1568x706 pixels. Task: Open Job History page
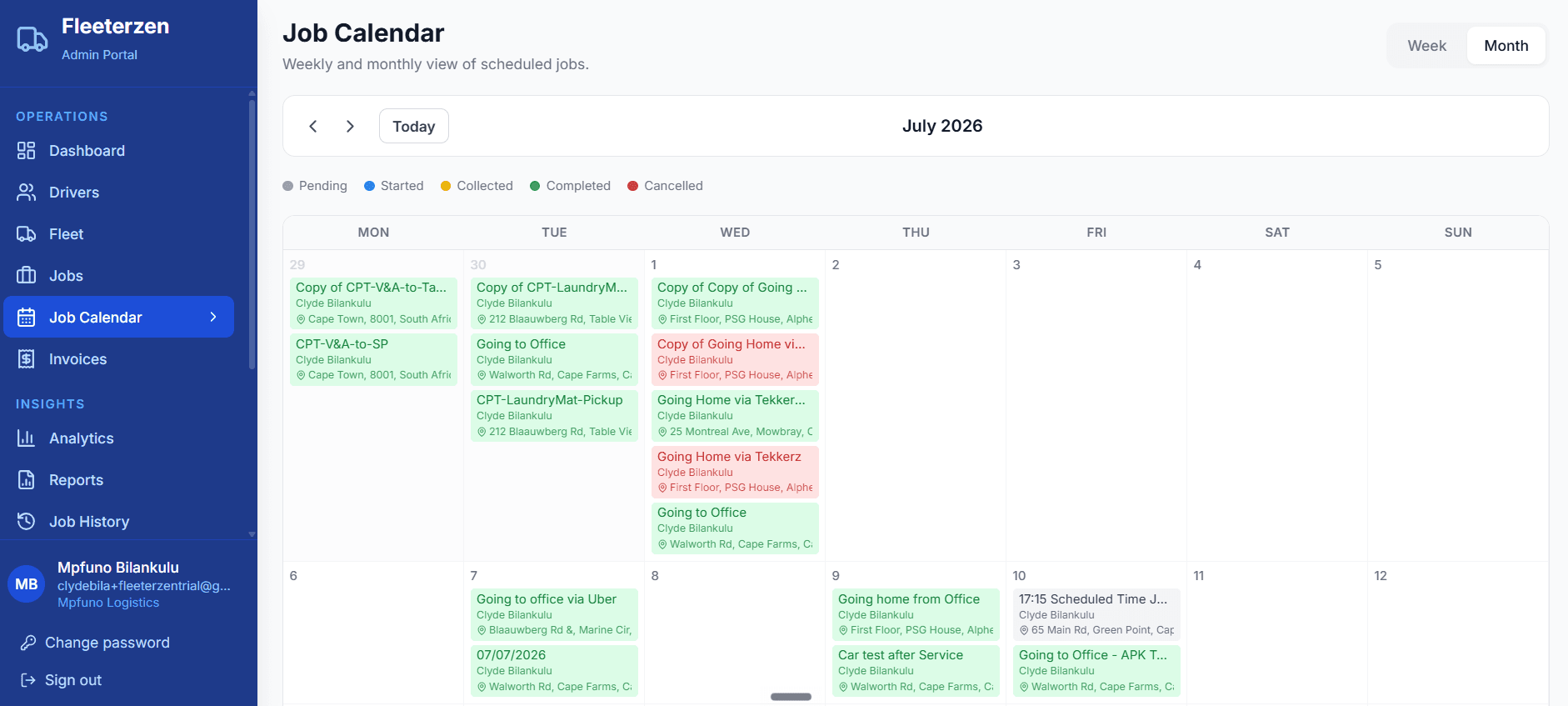tap(118, 522)
